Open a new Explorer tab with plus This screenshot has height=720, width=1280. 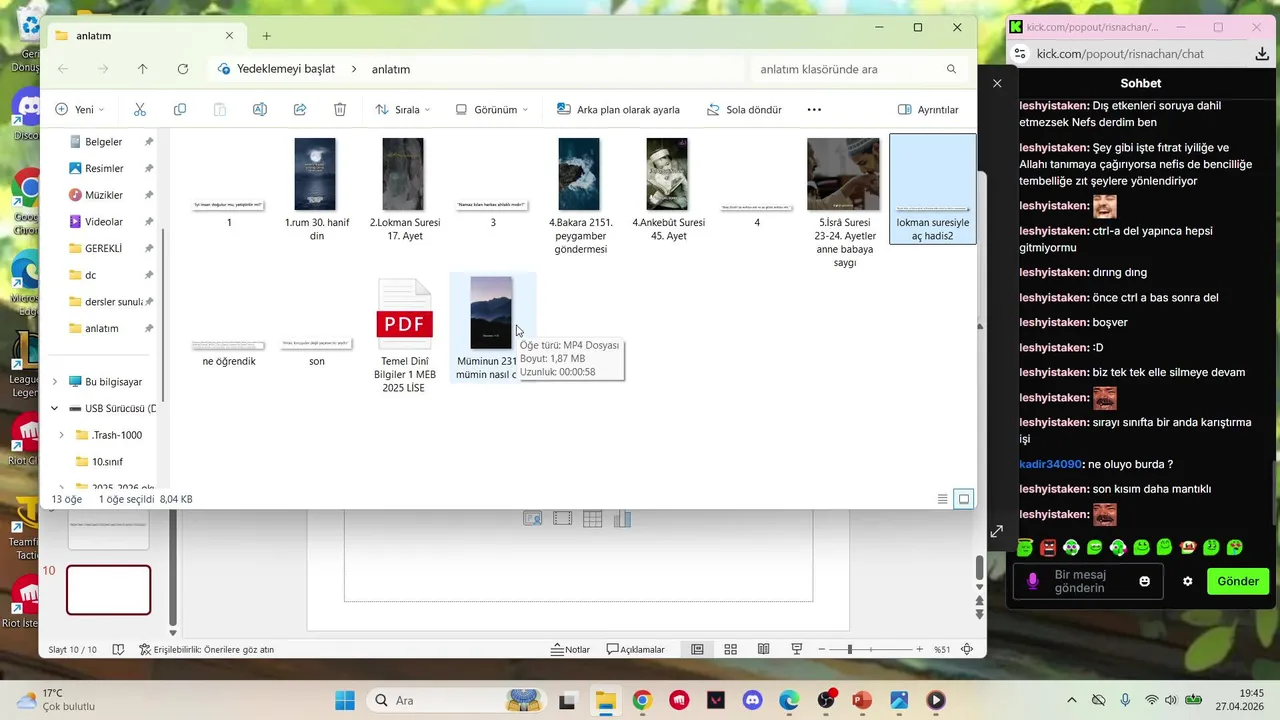[x=266, y=36]
